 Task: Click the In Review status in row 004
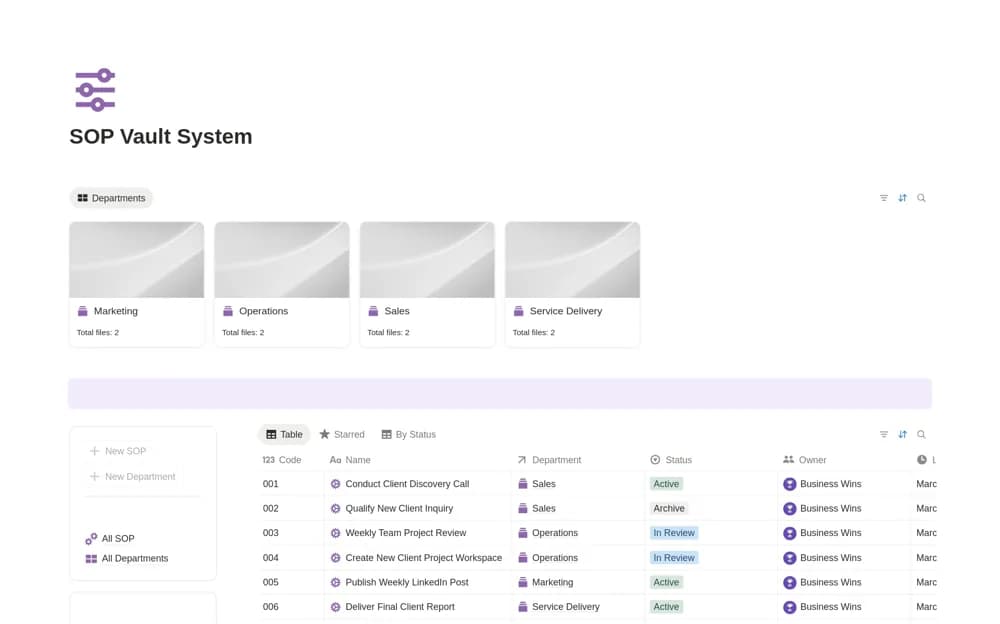click(673, 558)
